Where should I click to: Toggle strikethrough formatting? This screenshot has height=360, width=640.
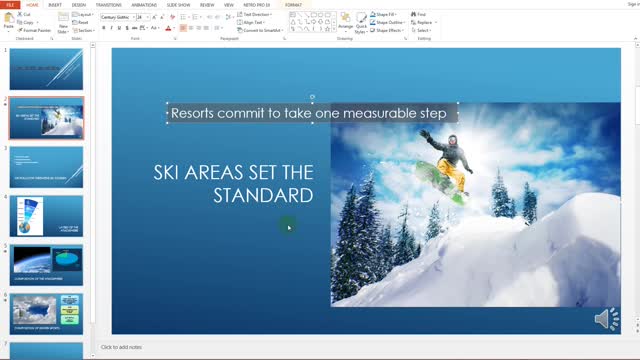[135, 28]
